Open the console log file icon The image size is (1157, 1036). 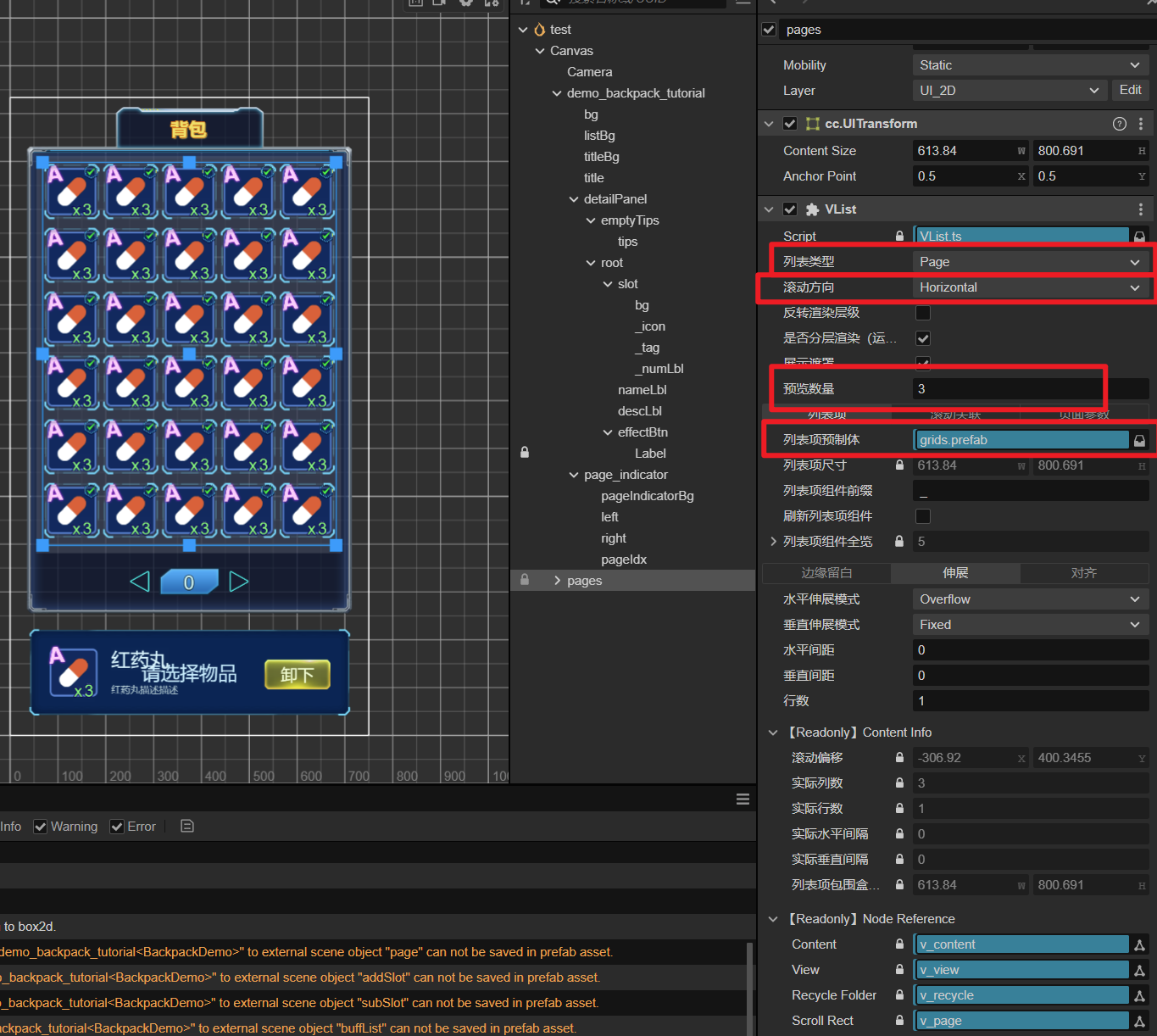click(x=187, y=826)
